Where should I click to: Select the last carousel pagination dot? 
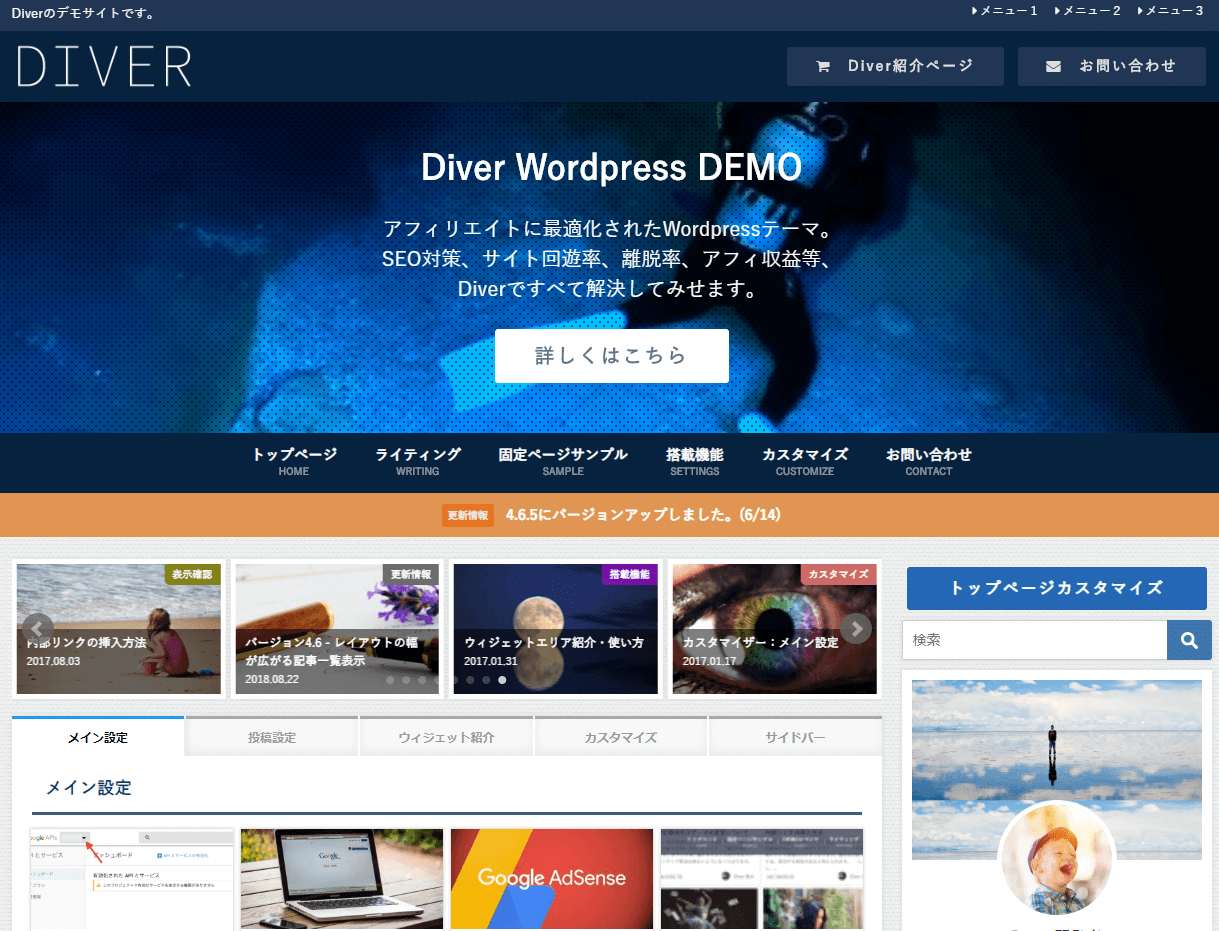coord(502,680)
